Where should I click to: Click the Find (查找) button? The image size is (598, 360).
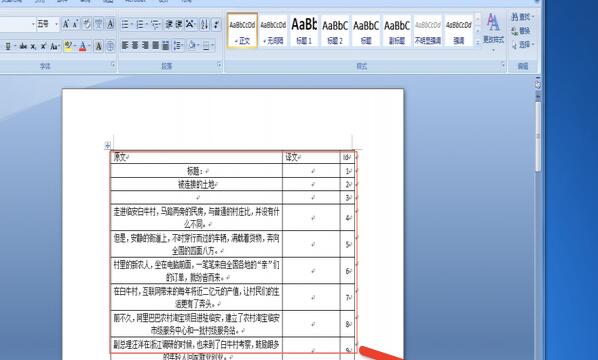pyautogui.click(x=522, y=17)
